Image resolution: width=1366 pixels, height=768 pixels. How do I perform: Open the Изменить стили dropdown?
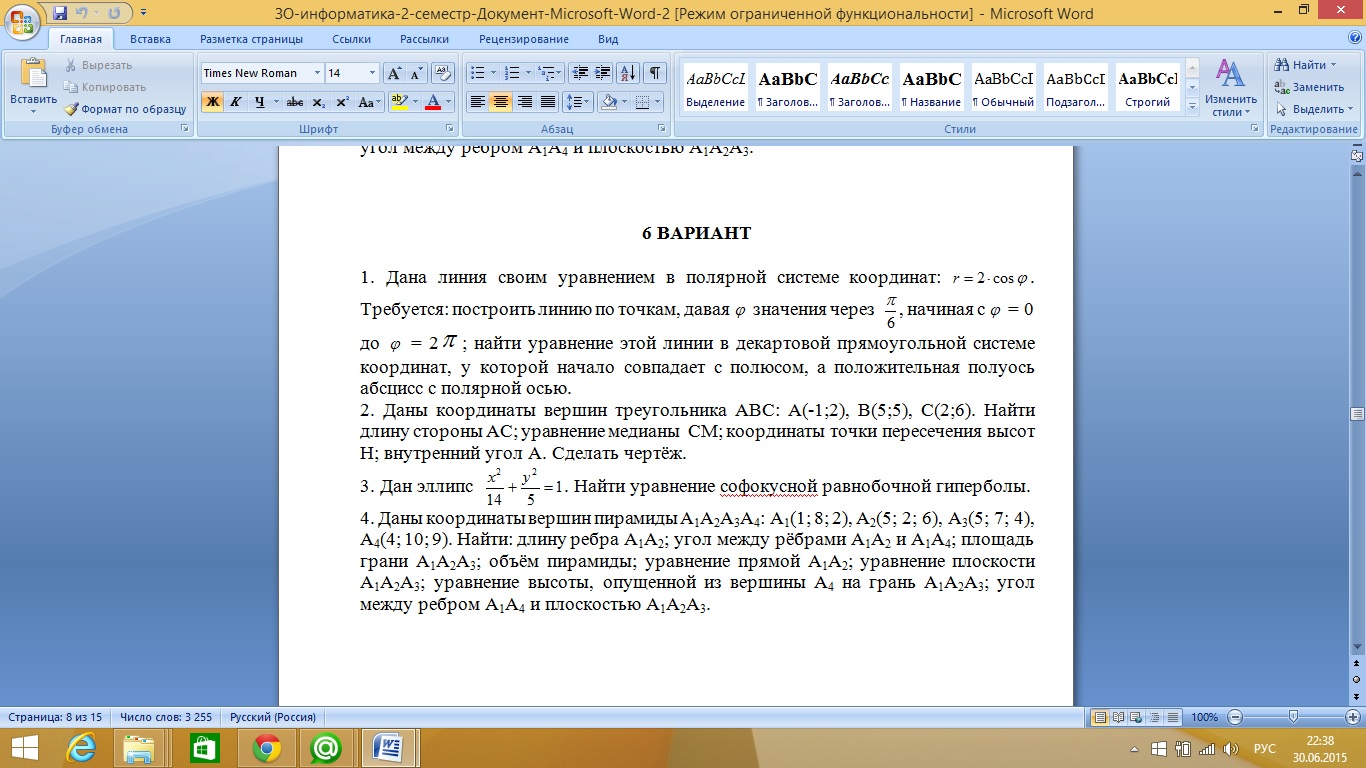pos(1230,88)
